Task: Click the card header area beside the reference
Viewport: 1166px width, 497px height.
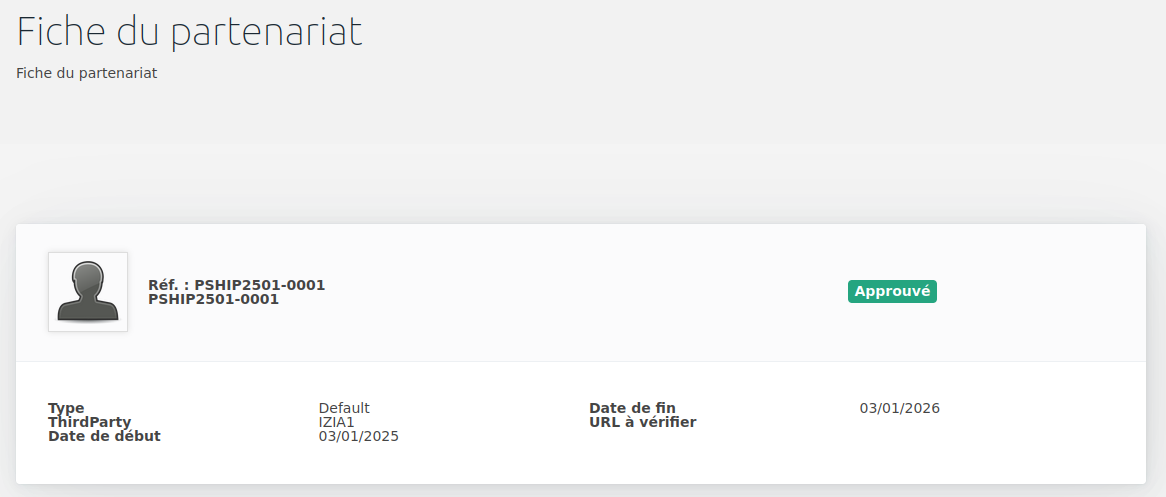Action: point(580,292)
